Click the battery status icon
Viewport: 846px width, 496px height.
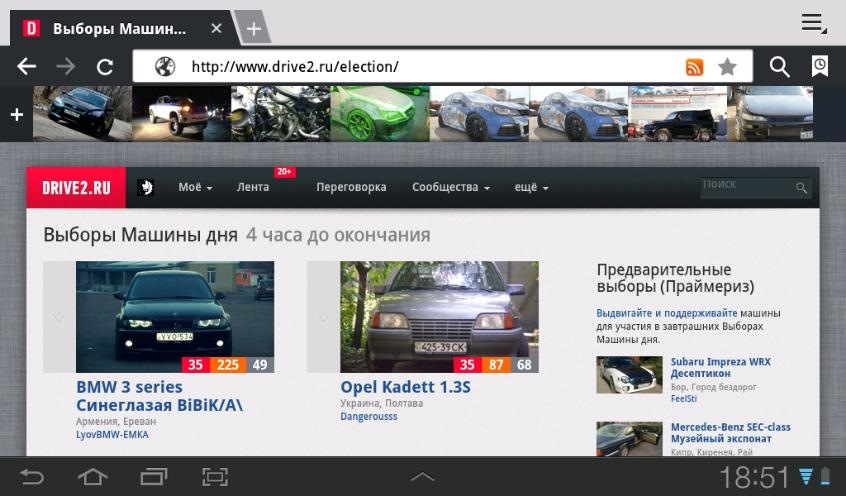(x=825, y=477)
